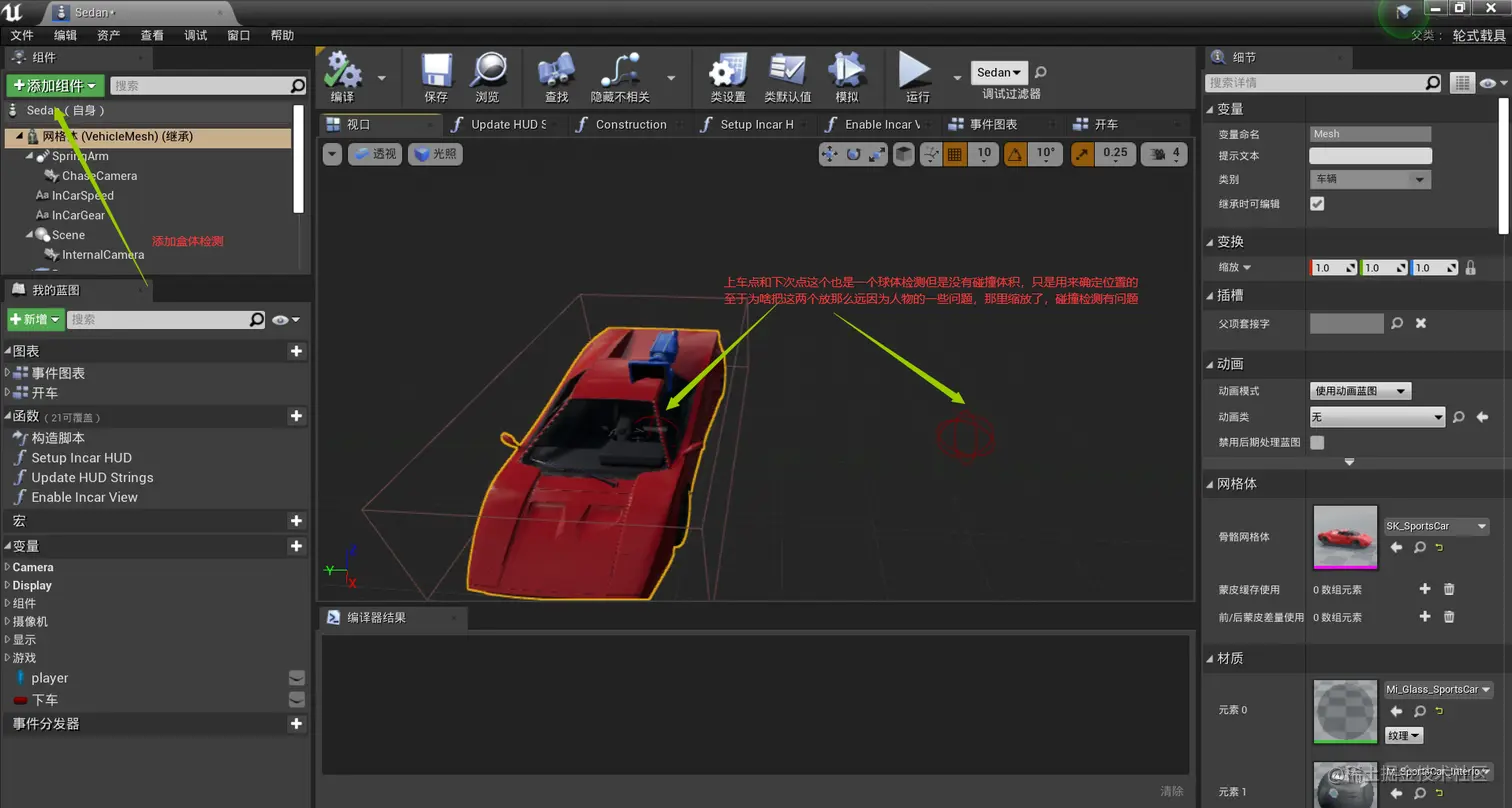Add a new variable with plus icon
Screen dimensions: 1512x808
296,546
